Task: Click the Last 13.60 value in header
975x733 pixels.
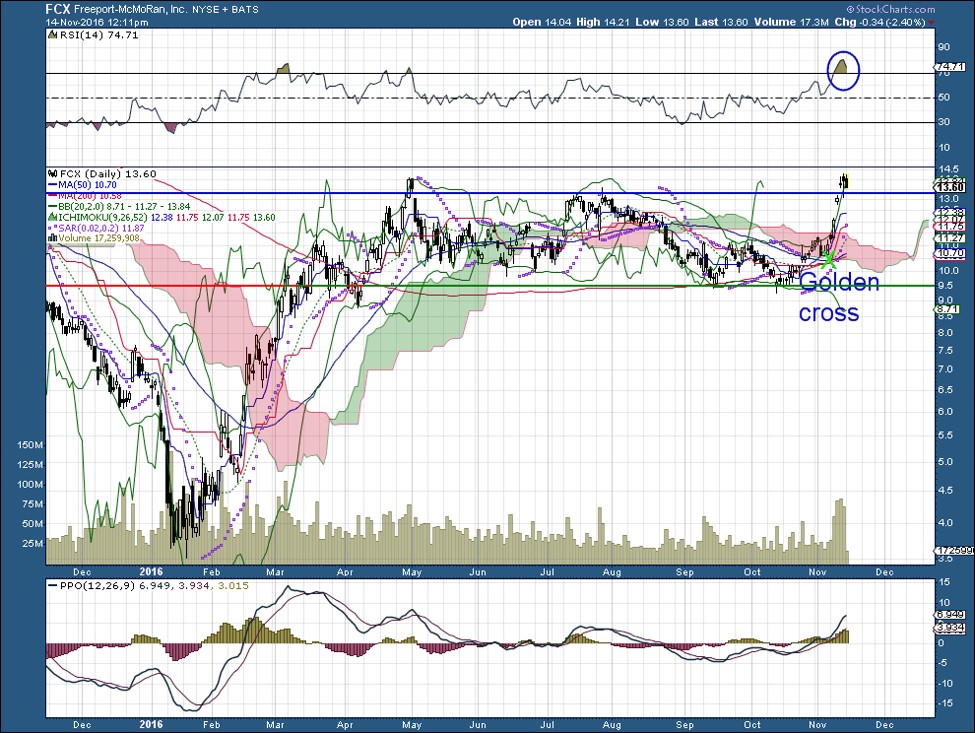Action: pyautogui.click(x=721, y=22)
